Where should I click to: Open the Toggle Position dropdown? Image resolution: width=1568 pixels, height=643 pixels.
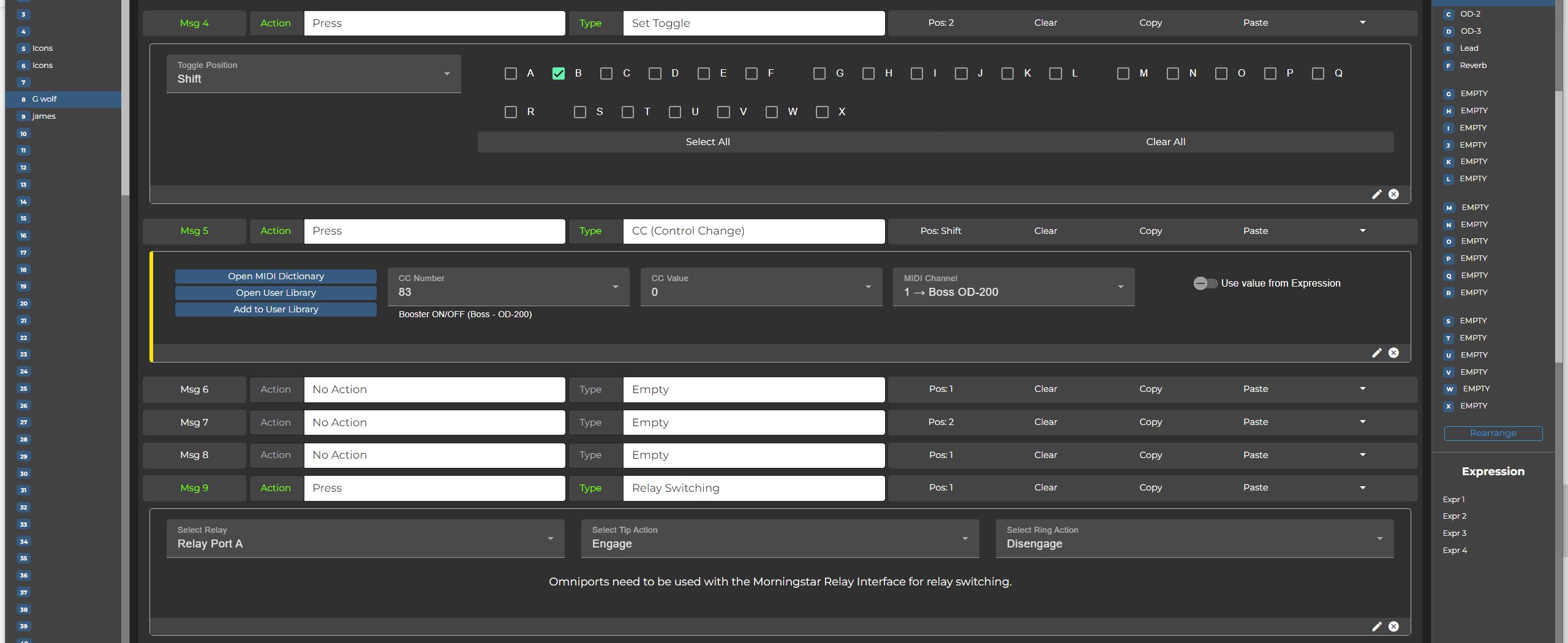point(313,73)
